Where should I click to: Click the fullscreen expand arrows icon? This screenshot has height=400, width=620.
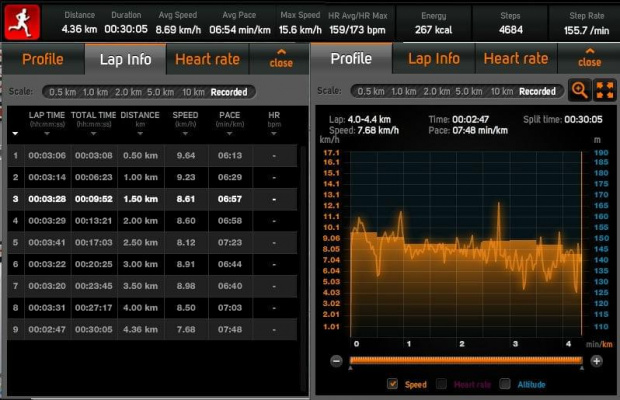pos(604,90)
